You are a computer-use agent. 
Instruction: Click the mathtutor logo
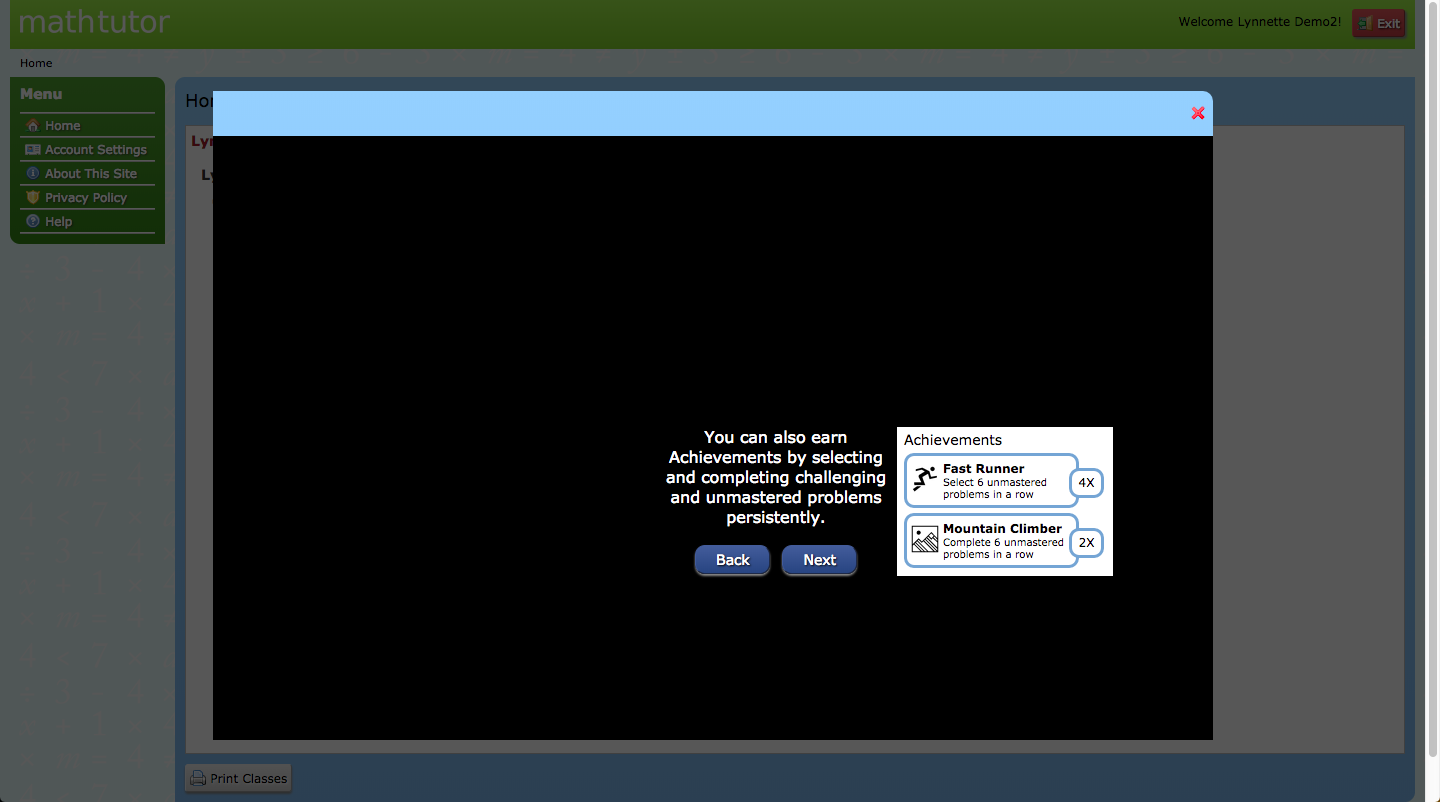[x=94, y=21]
